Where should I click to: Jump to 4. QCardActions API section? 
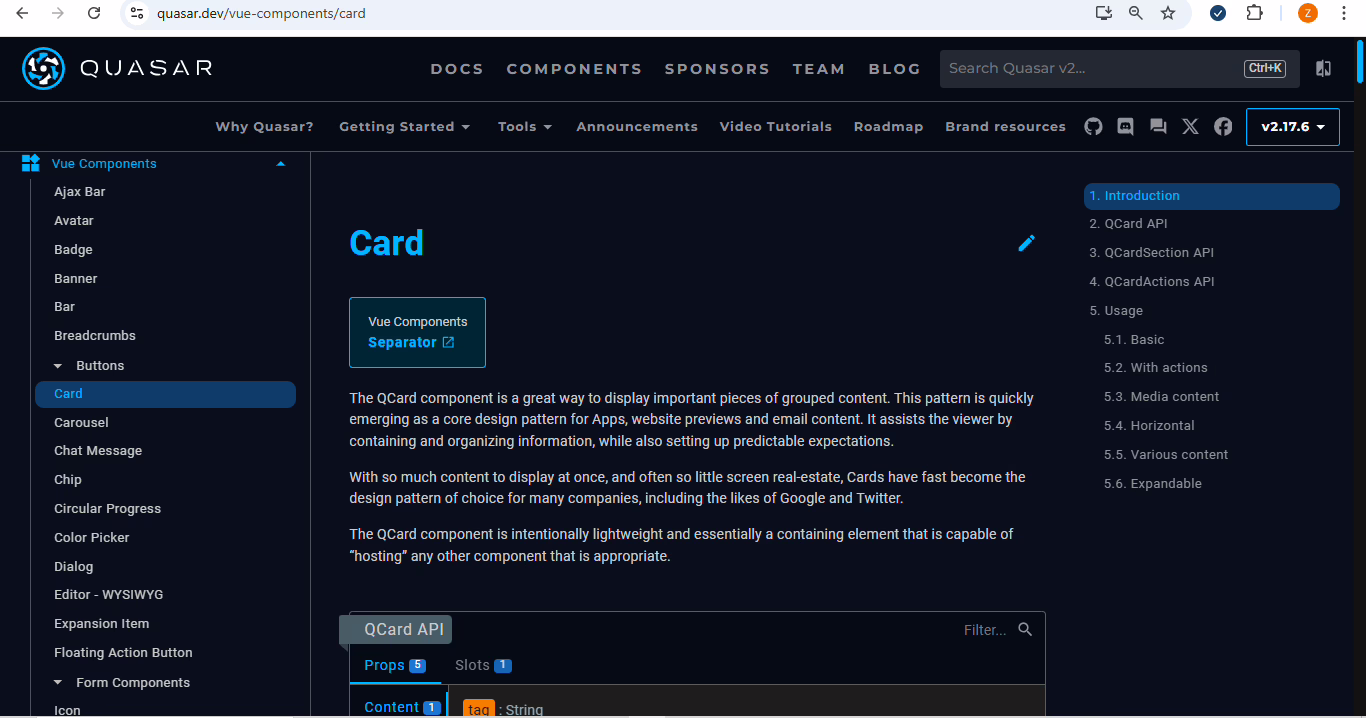coord(1152,281)
